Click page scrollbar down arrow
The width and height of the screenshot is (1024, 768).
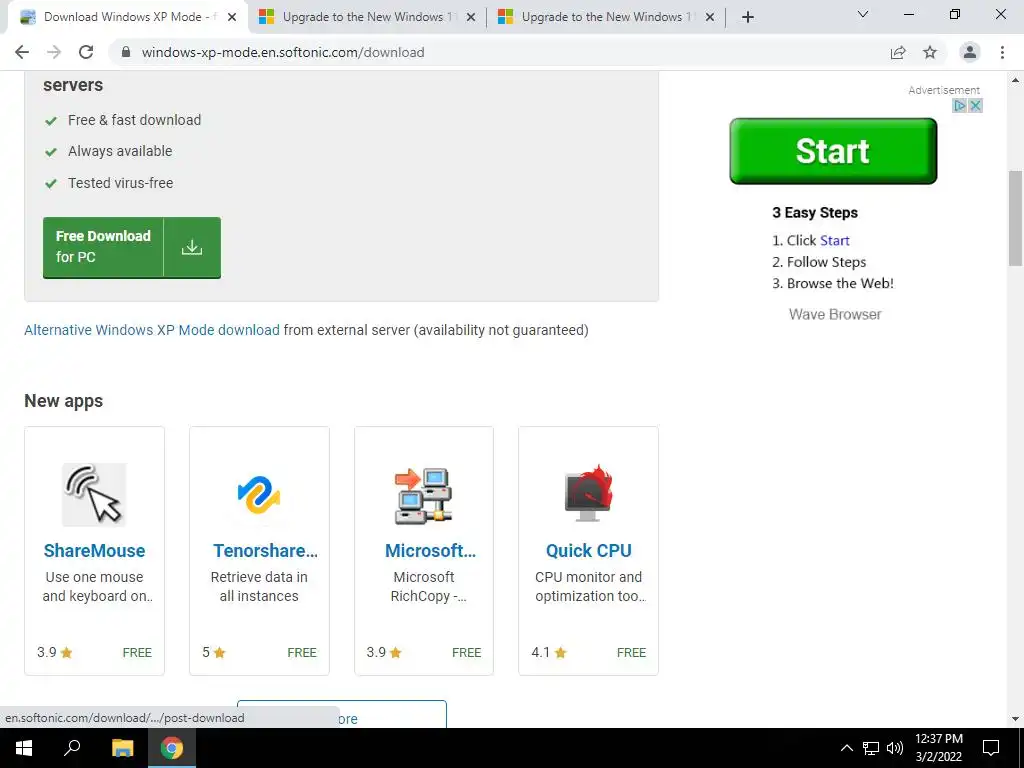tap(1015, 719)
